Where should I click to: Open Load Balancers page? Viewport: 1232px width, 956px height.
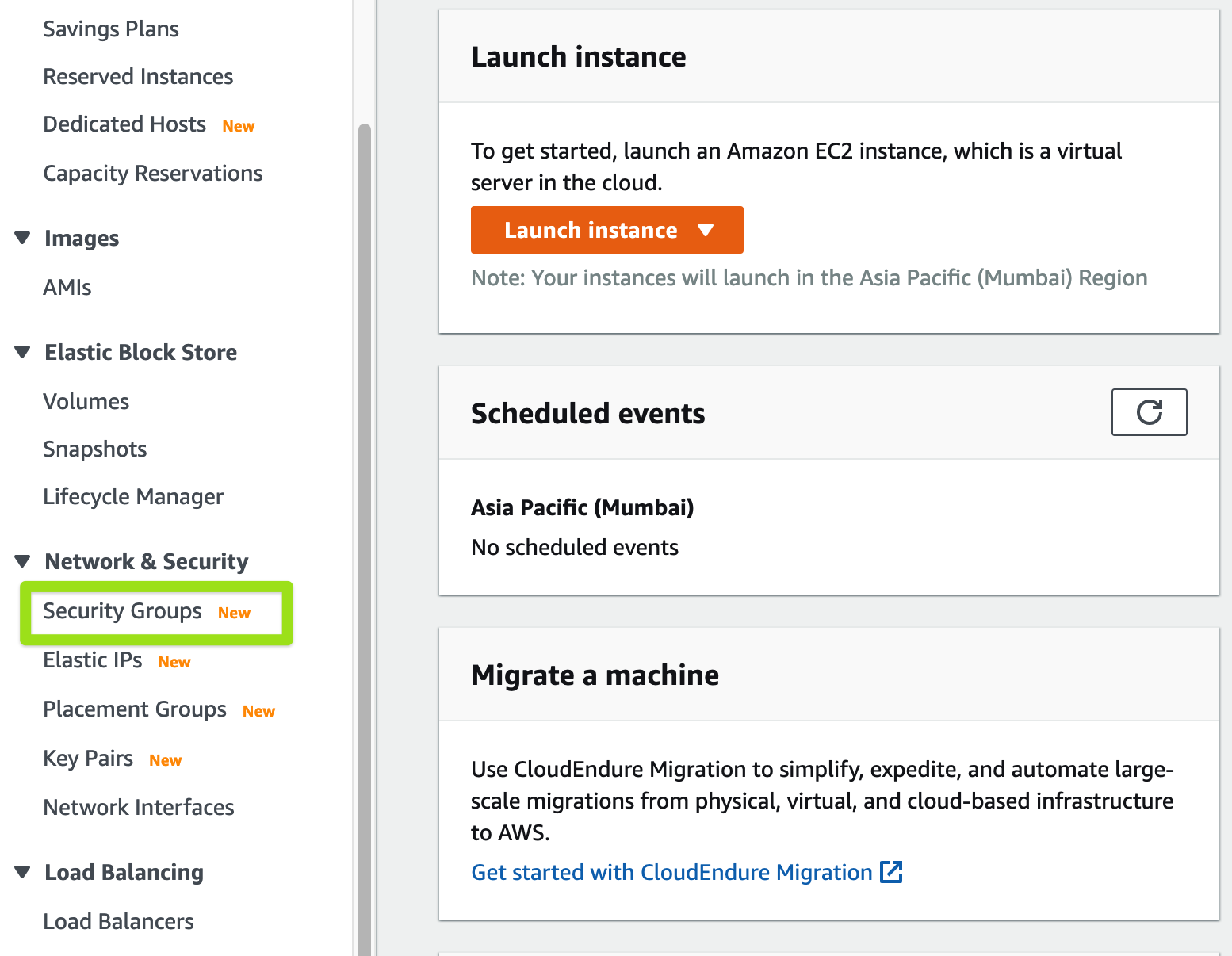118,922
